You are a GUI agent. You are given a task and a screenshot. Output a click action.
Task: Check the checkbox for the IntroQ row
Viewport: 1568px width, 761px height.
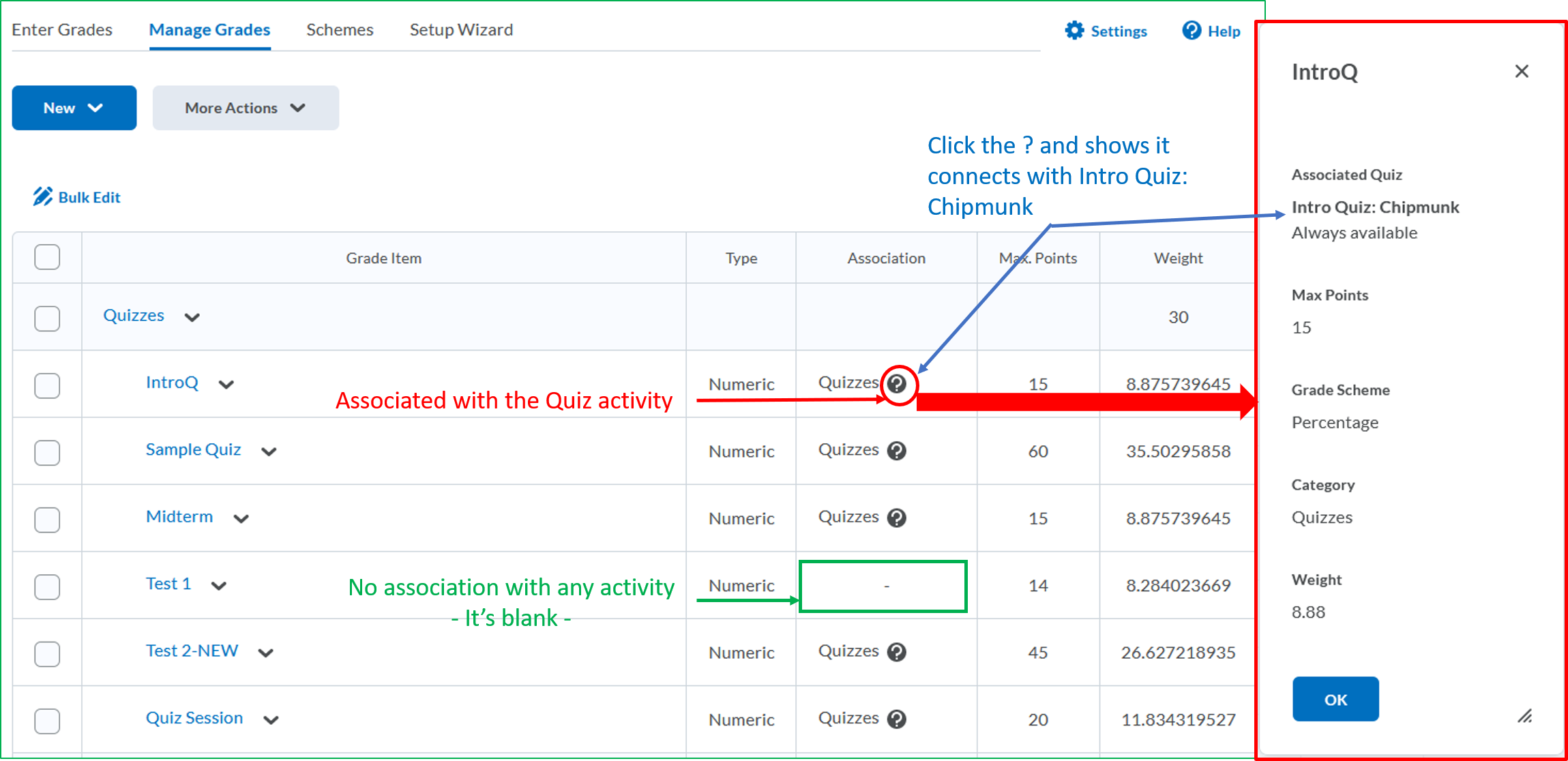click(x=46, y=385)
